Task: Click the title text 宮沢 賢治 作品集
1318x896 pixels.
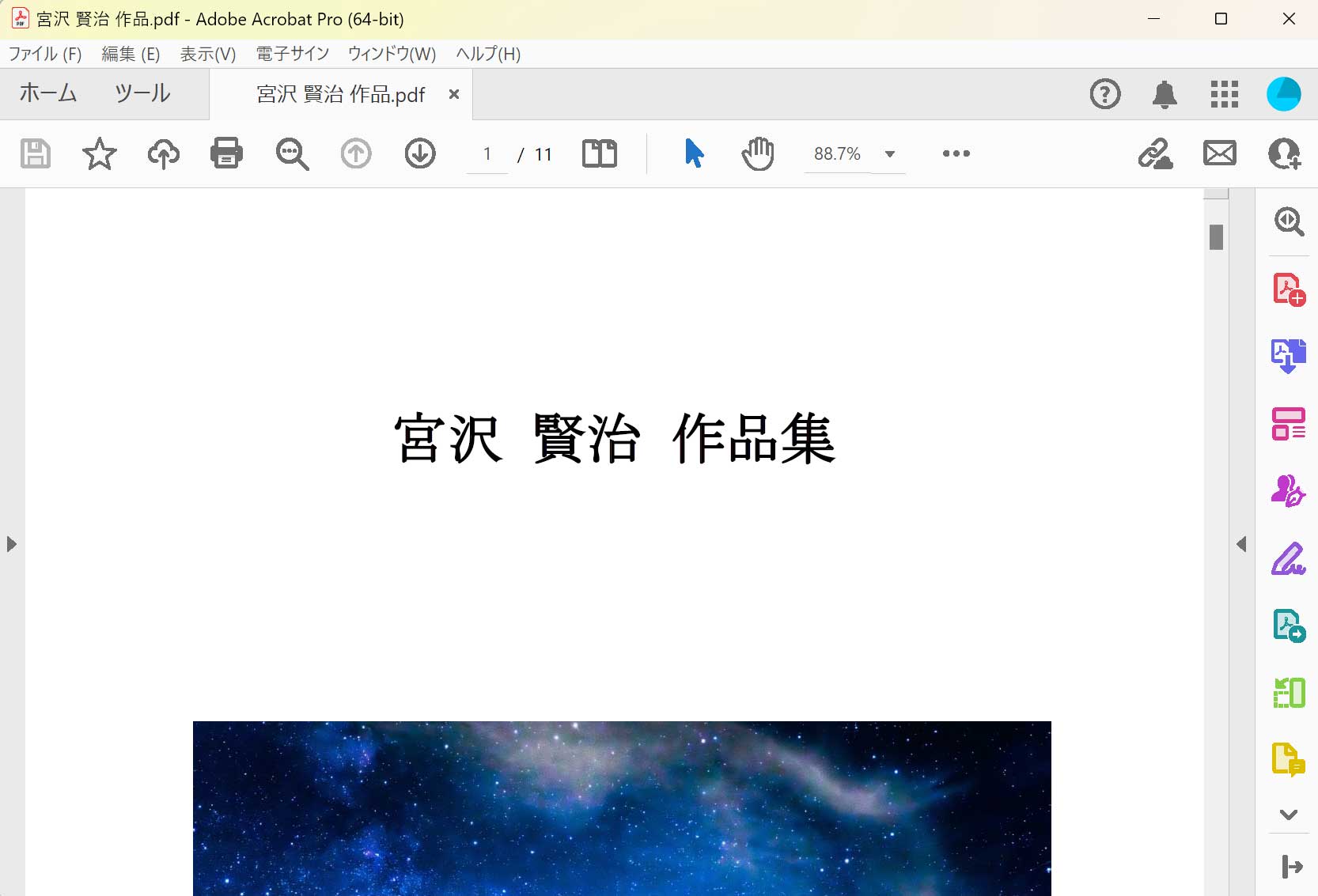Action: tap(615, 438)
